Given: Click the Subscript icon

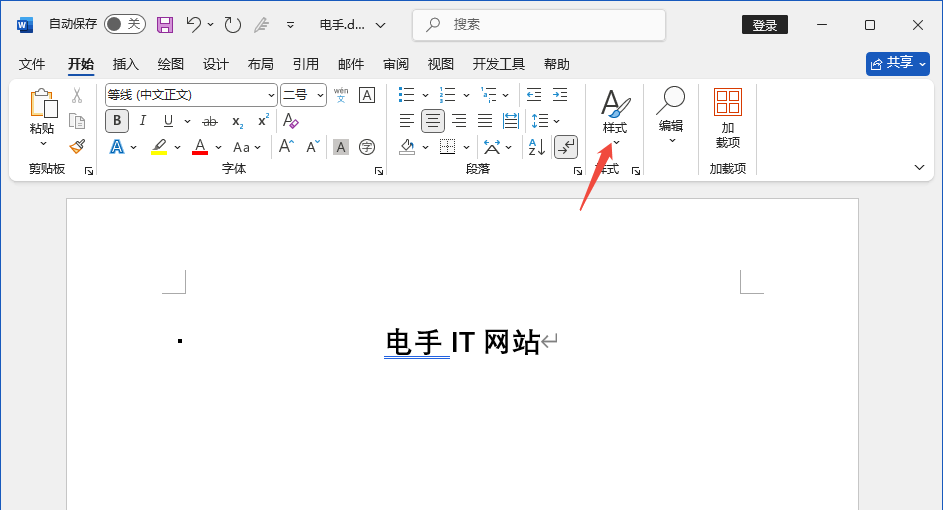Looking at the screenshot, I should pyautogui.click(x=238, y=121).
